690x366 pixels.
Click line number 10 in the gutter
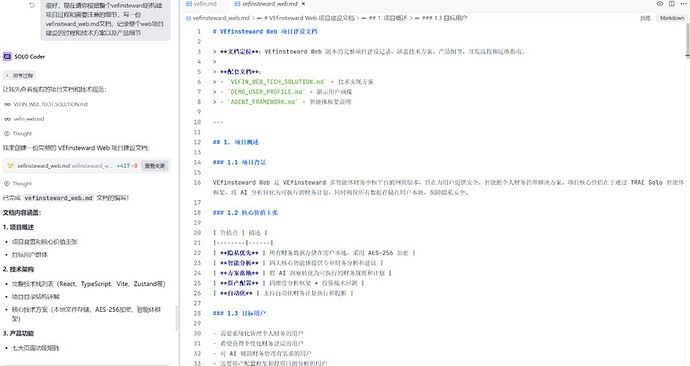pos(197,122)
